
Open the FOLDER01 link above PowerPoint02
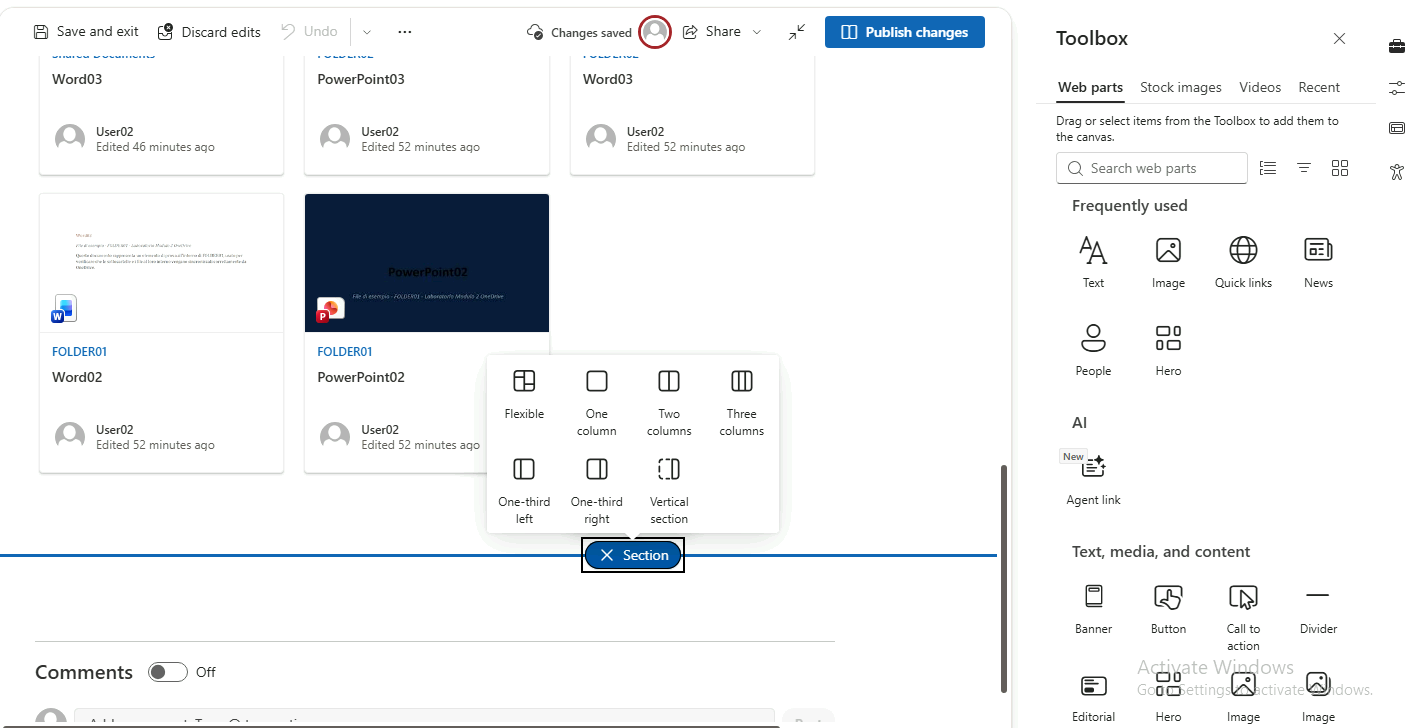(x=345, y=352)
